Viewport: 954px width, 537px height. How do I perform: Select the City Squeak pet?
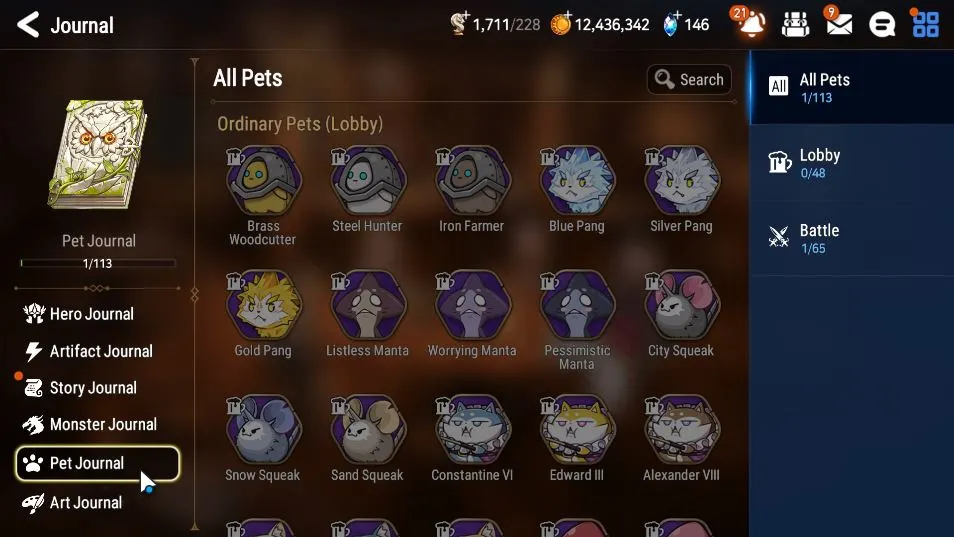(x=681, y=314)
